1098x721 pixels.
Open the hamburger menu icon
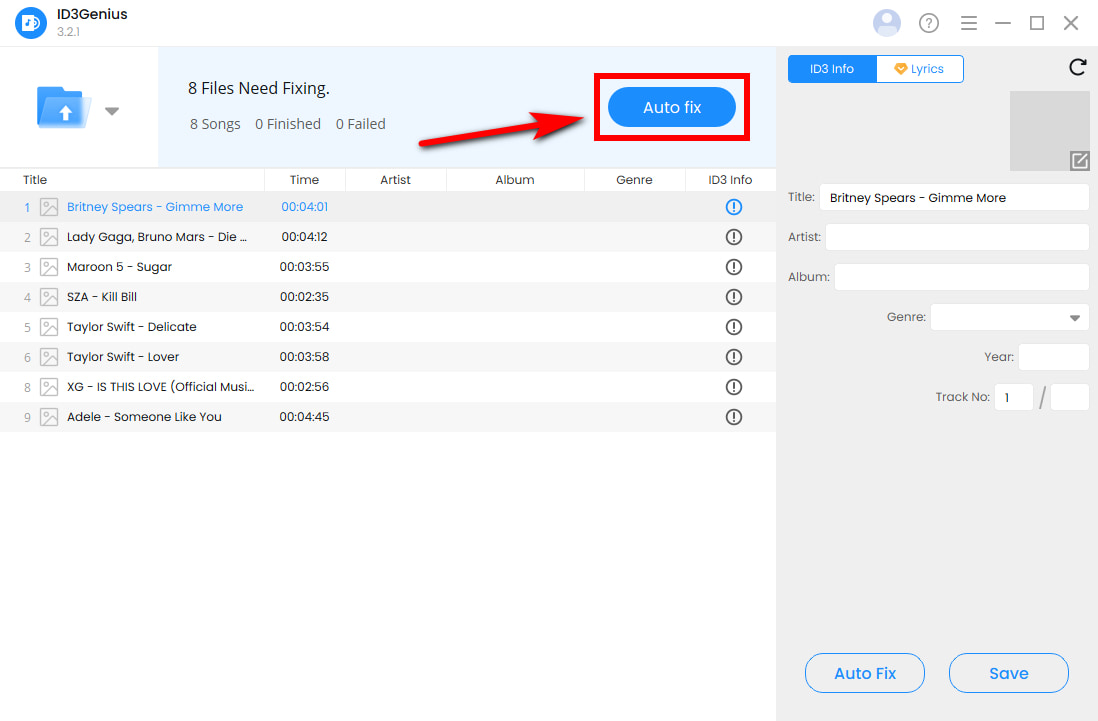pyautogui.click(x=968, y=23)
